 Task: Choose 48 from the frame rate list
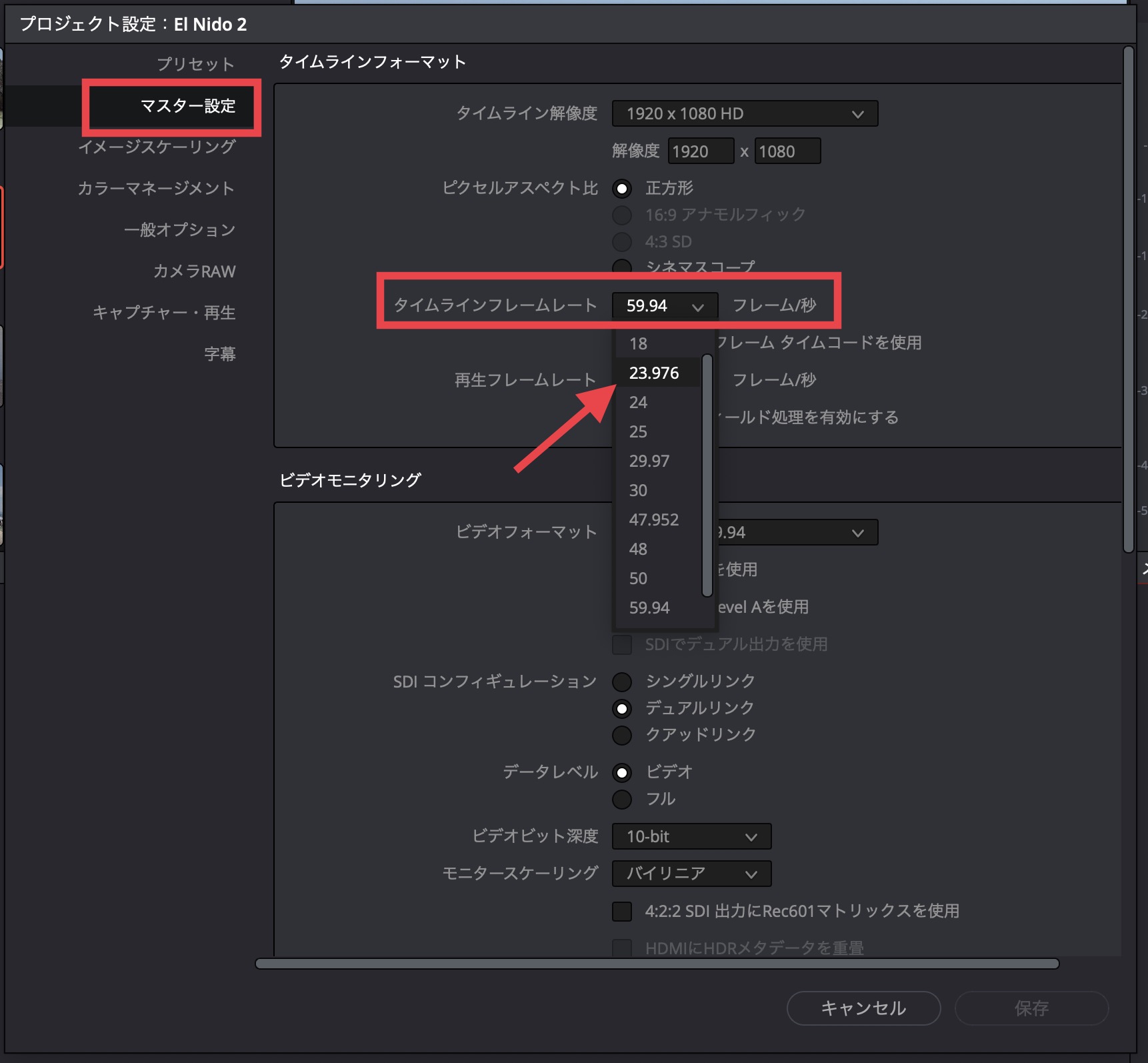coord(657,549)
